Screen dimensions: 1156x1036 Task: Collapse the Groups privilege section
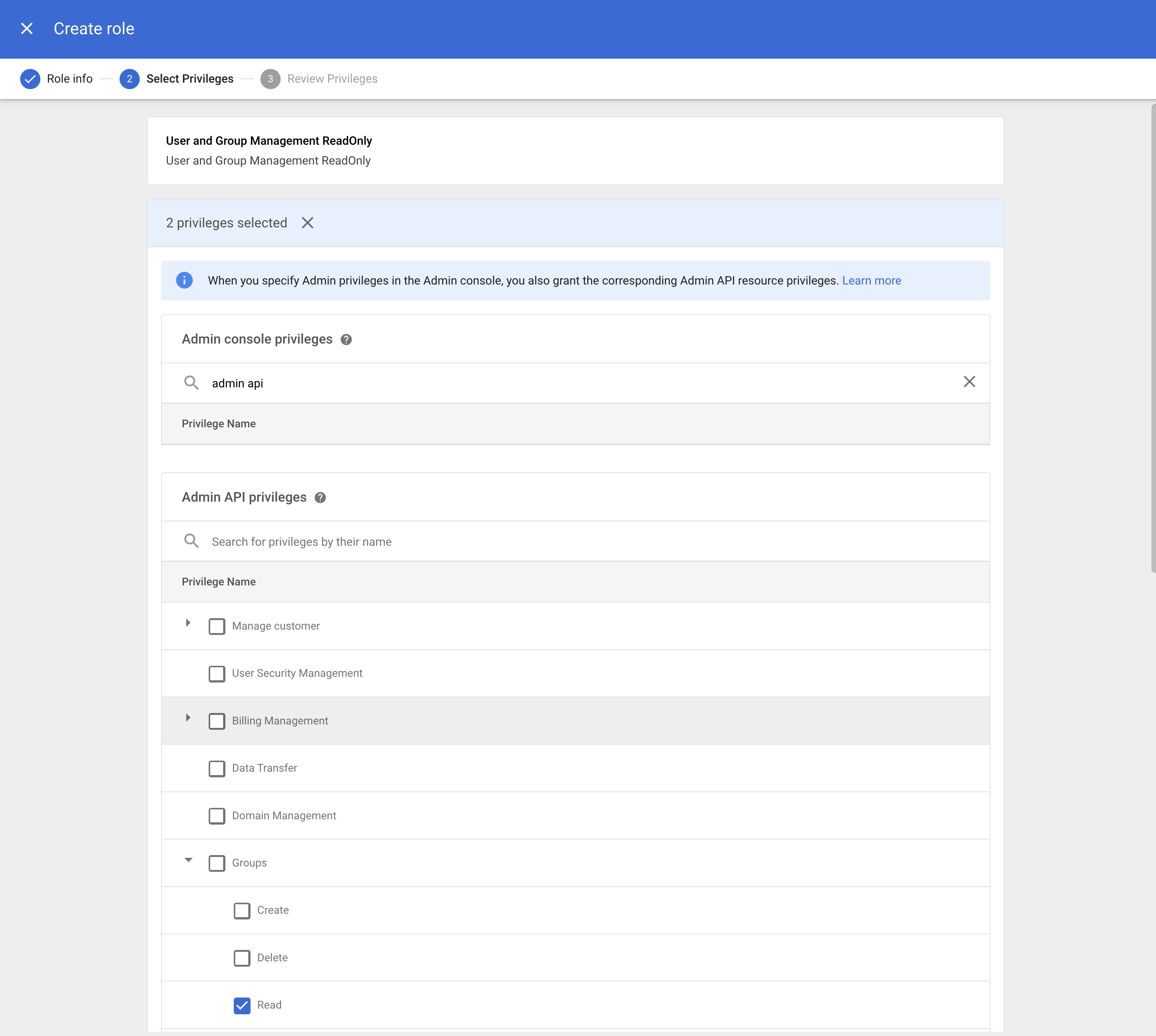(x=188, y=860)
